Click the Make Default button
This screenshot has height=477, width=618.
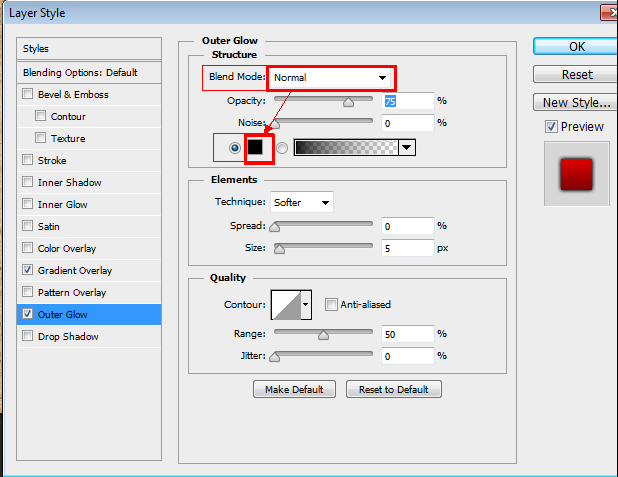[294, 389]
